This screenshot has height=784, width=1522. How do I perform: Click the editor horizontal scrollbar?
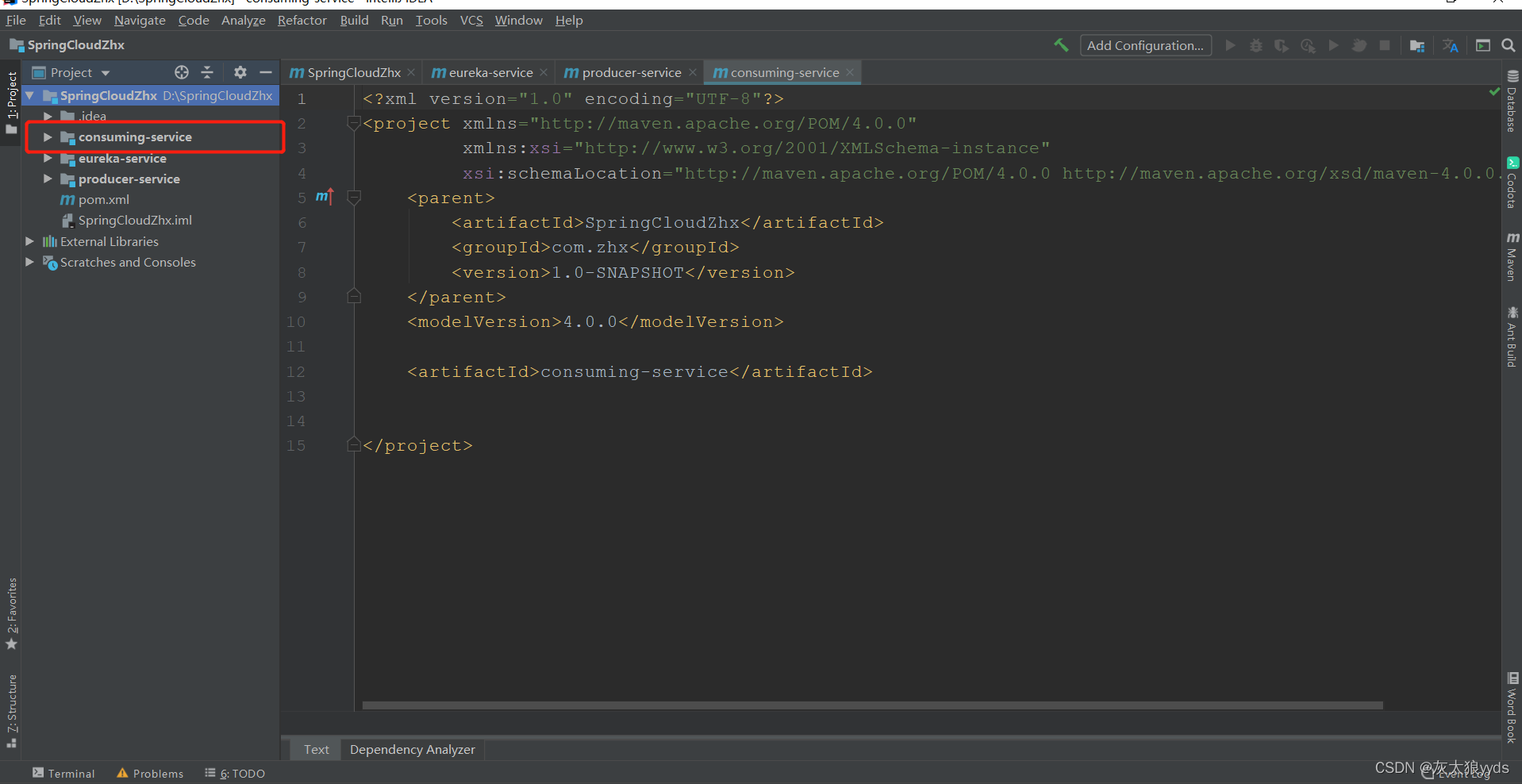(872, 705)
